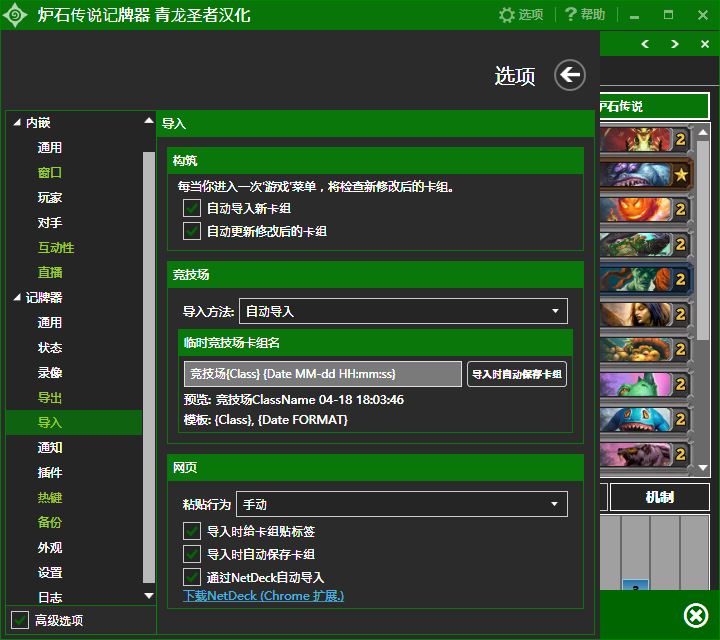Open 设置 settings page

pos(50,573)
